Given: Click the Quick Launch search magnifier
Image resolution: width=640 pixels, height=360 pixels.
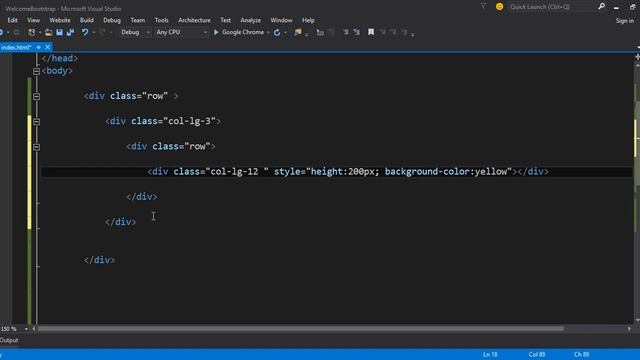Looking at the screenshot, I should [x=601, y=6].
